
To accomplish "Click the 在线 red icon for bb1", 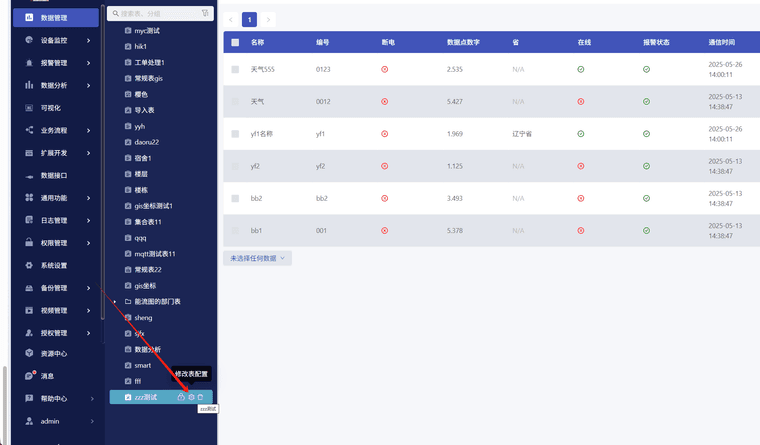I will 581,230.
